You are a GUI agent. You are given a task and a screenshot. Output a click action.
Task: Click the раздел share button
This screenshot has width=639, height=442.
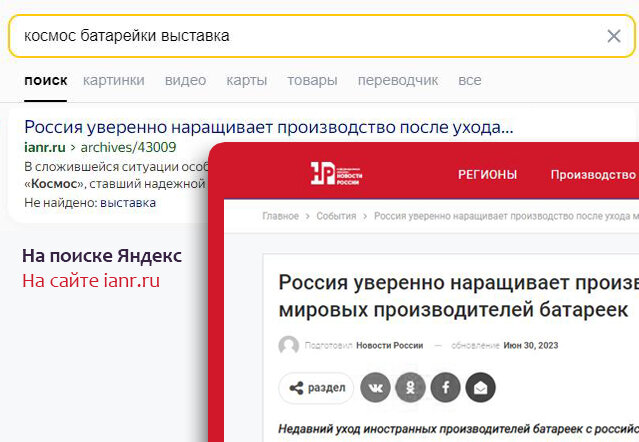pyautogui.click(x=316, y=388)
